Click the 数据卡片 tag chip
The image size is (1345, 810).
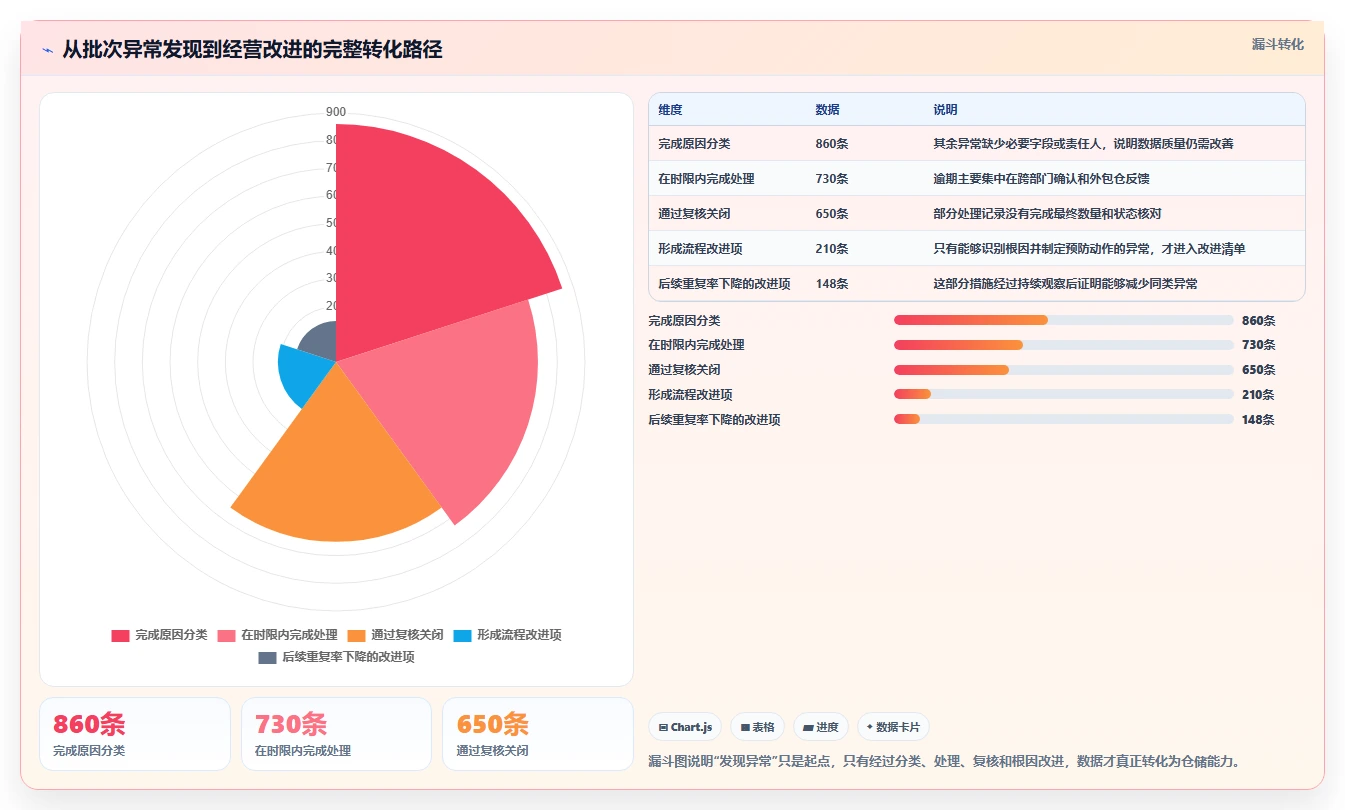point(893,727)
